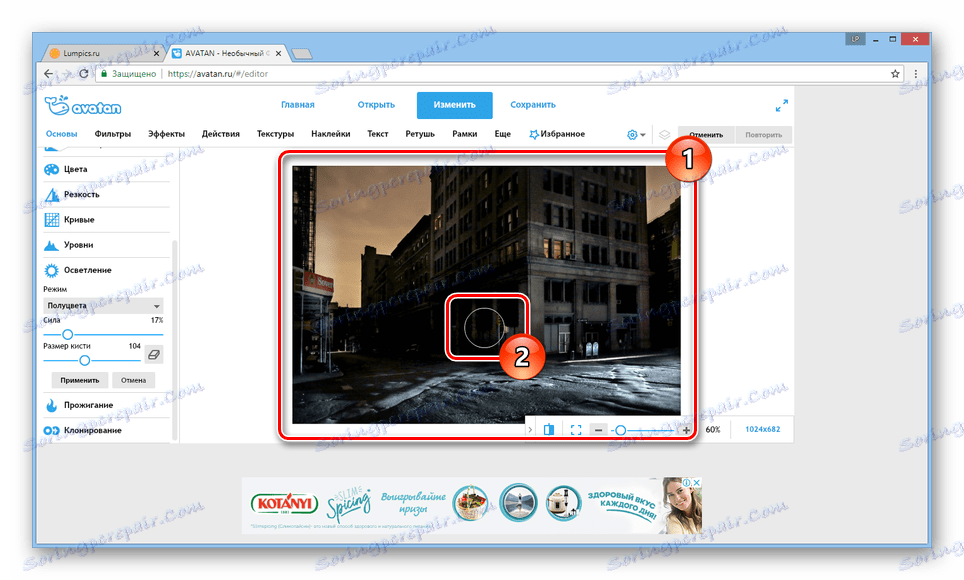Click the layers icon near Отменить
The width and height of the screenshot is (964, 580).
(664, 135)
